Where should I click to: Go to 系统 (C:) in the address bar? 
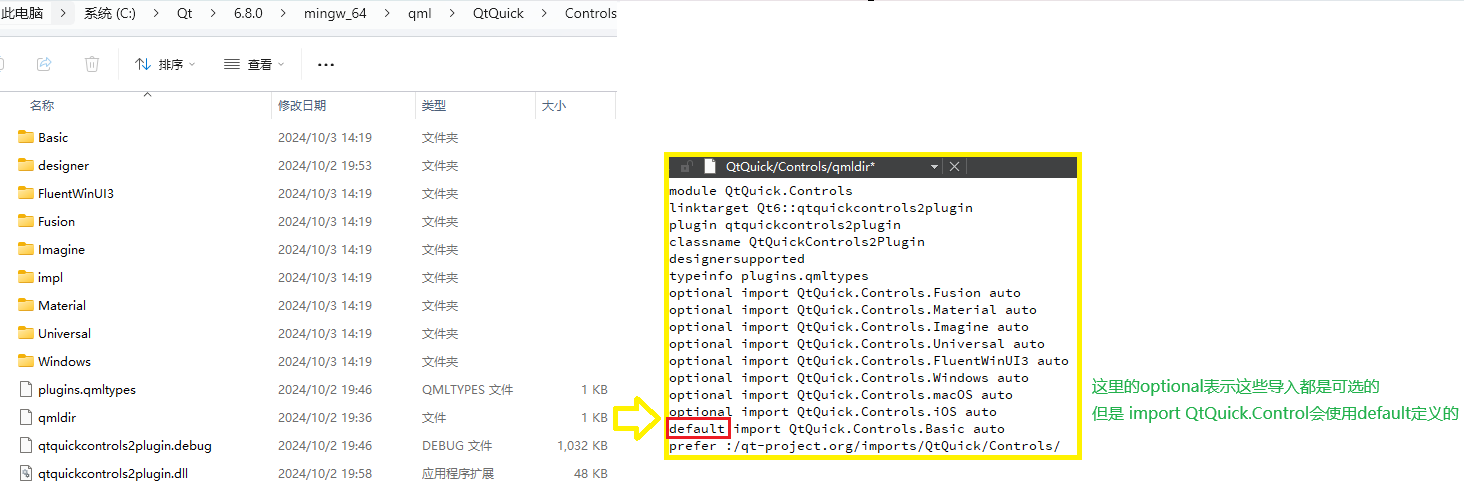coord(110,14)
